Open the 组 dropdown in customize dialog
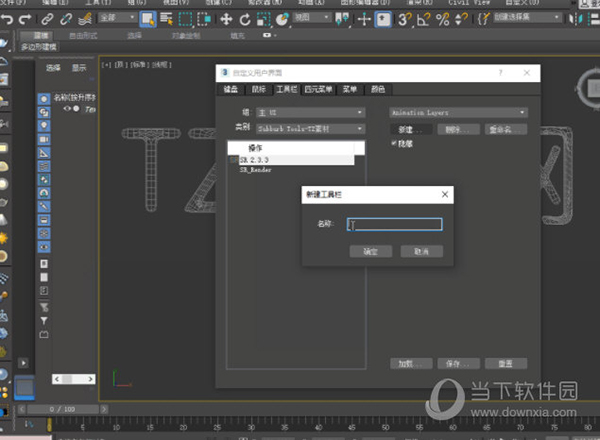 pyautogui.click(x=310, y=112)
